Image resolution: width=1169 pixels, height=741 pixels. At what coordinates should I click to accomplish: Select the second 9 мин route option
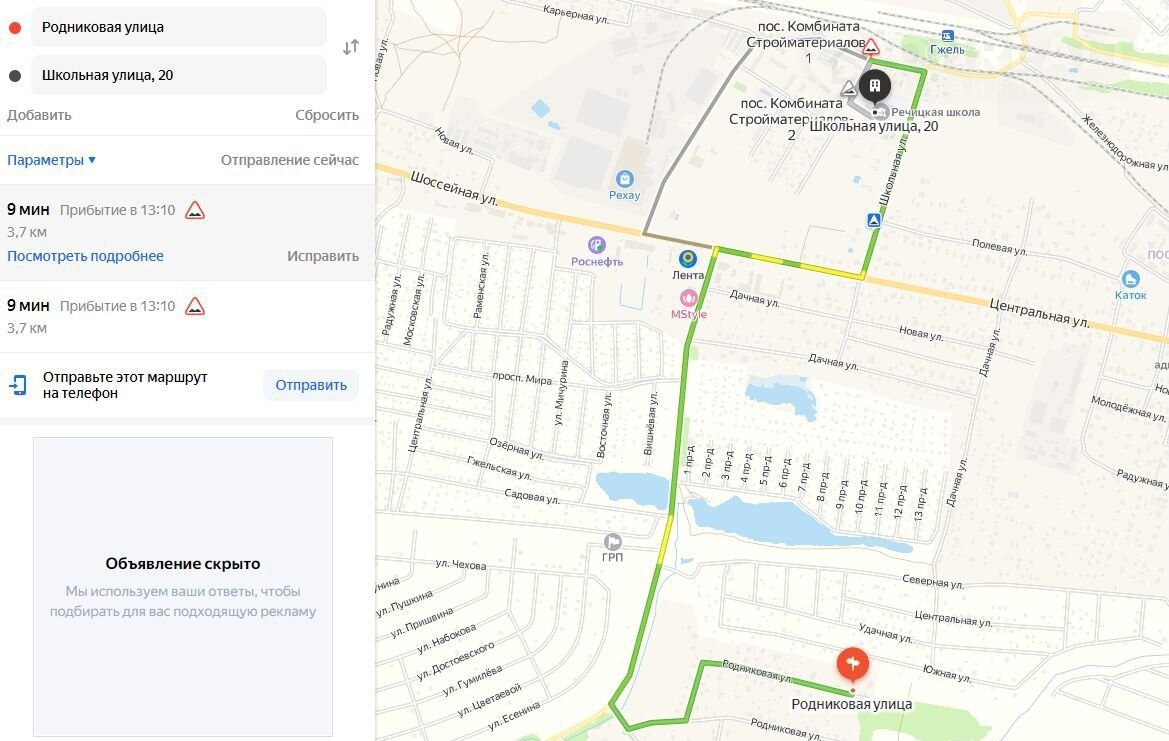click(187, 316)
